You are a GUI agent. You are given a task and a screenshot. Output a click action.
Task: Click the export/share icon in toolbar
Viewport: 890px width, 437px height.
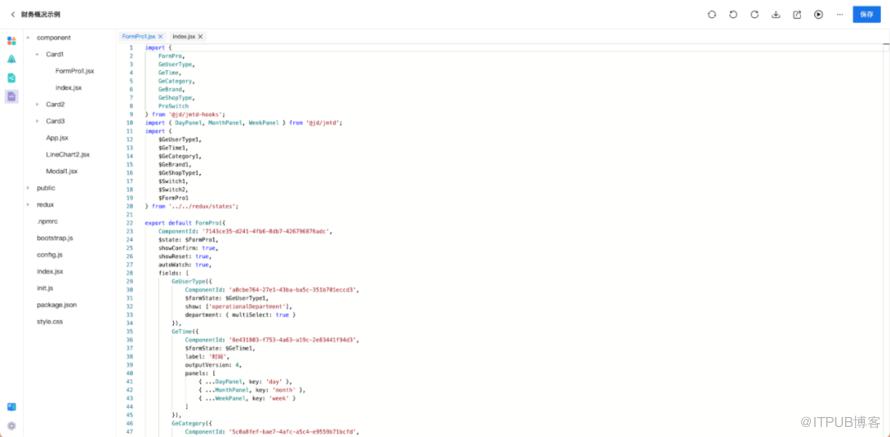pyautogui.click(x=797, y=15)
